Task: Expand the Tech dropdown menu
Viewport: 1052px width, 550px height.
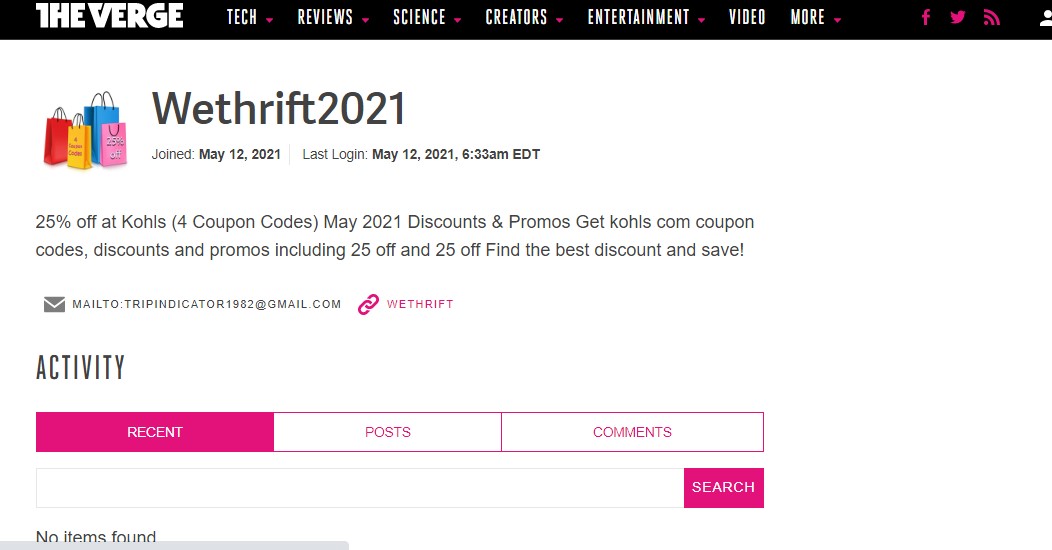Action: coord(249,17)
